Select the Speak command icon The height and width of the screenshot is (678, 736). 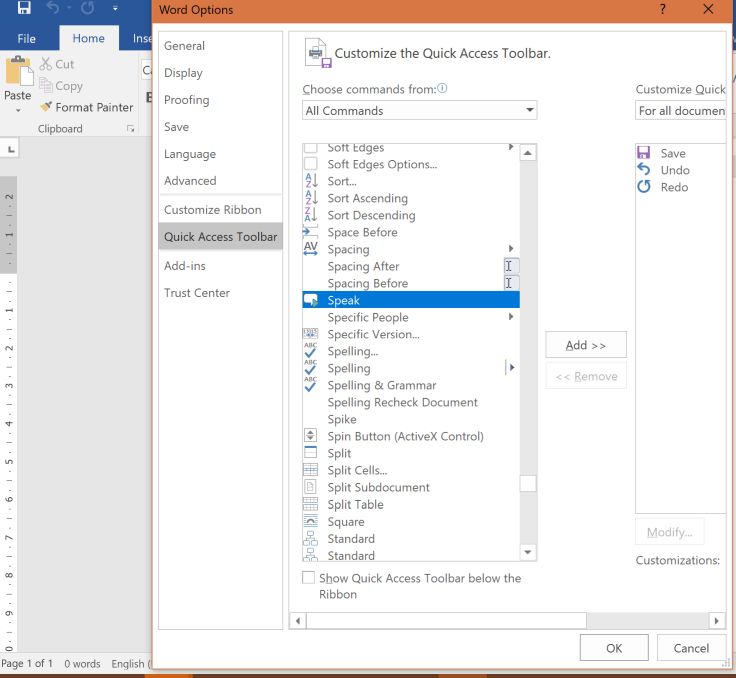311,300
